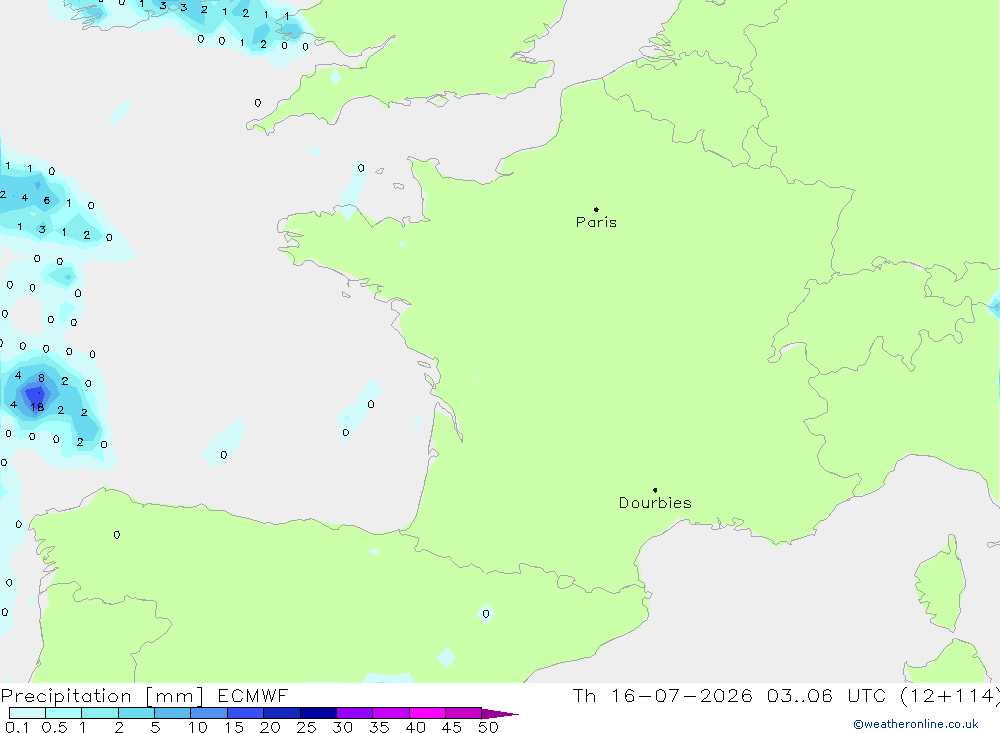
Task: Choose the 20–25 mm dark blue swatch
Action: click(x=281, y=713)
